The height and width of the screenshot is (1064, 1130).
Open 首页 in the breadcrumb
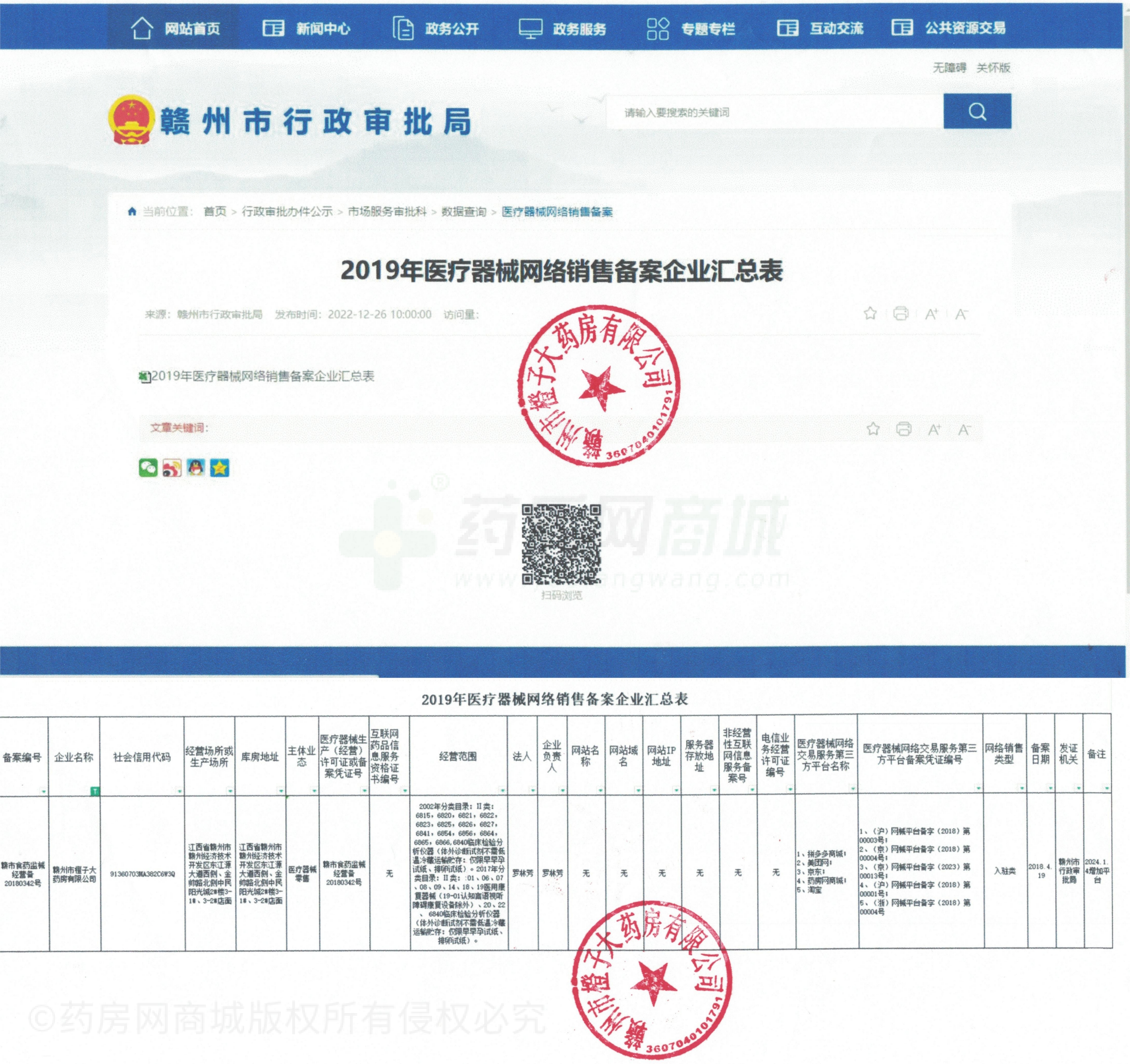pos(214,211)
